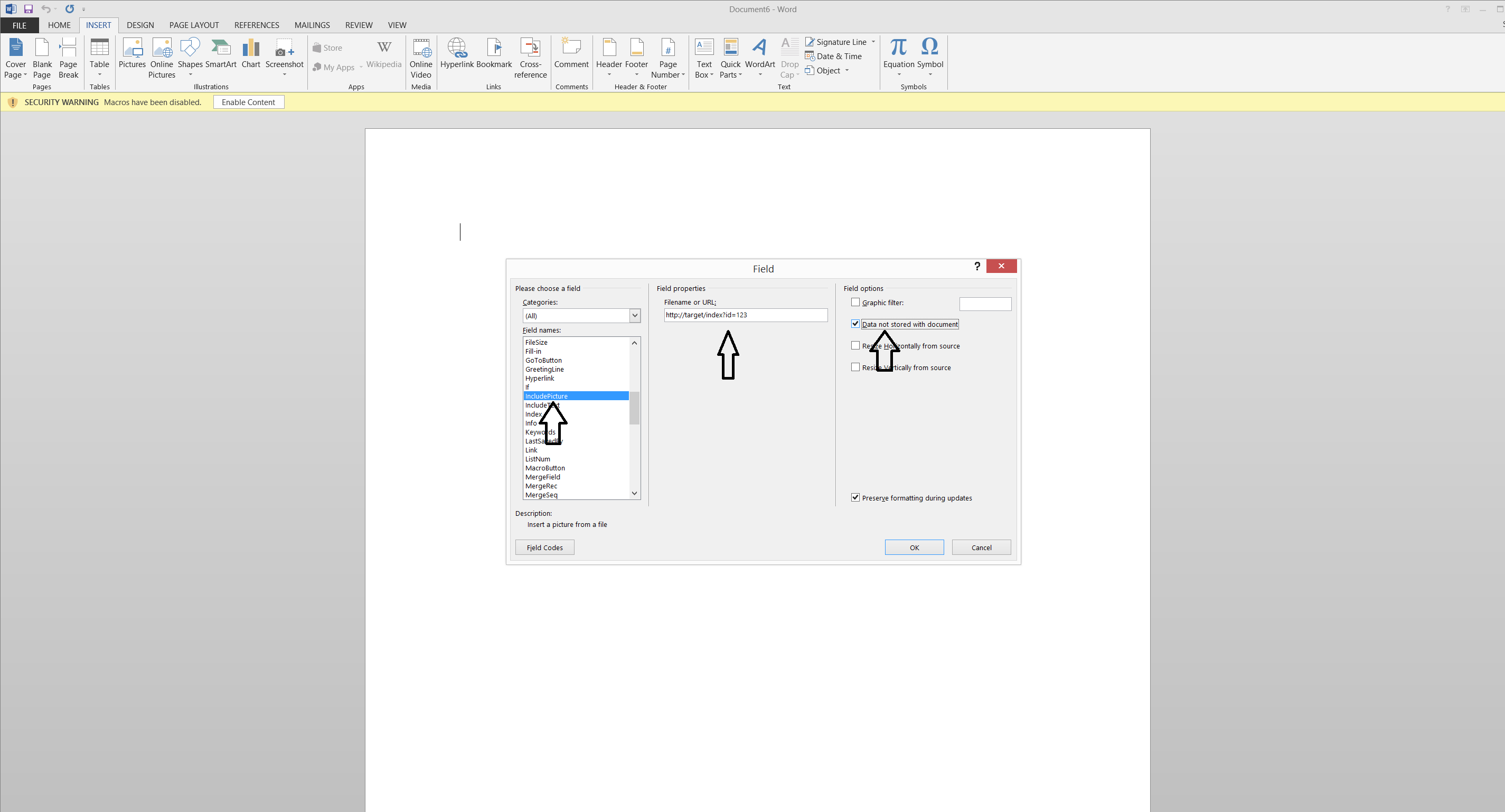This screenshot has width=1505, height=812.
Task: Click Wikipedia app icon
Action: point(384,53)
